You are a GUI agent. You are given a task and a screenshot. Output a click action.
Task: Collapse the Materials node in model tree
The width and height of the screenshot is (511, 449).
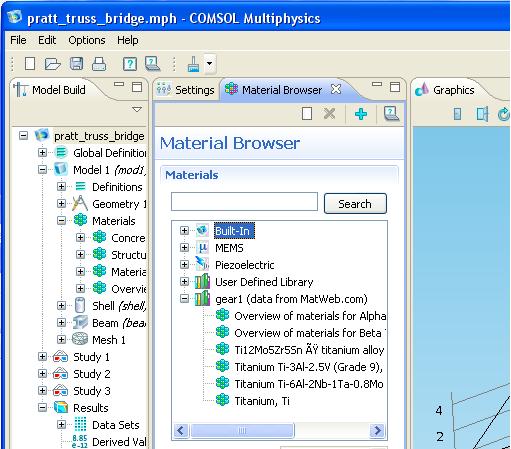pos(61,220)
